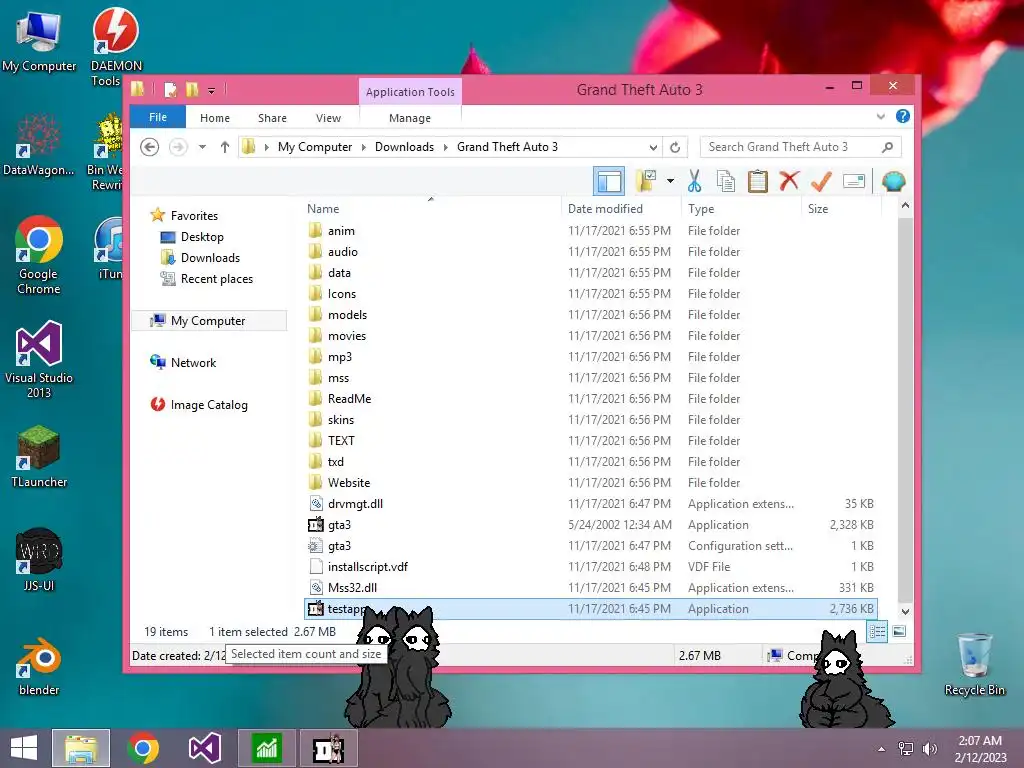Click the Copy toolbar icon
Viewport: 1024px width, 768px height.
click(x=726, y=181)
